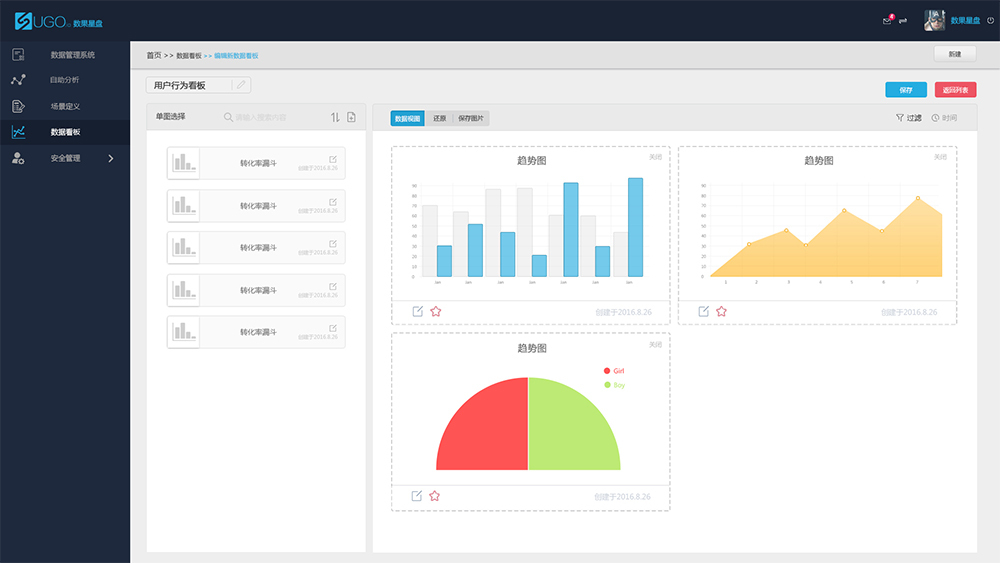Click the 新建 button
1000x563 pixels.
pyautogui.click(x=955, y=54)
